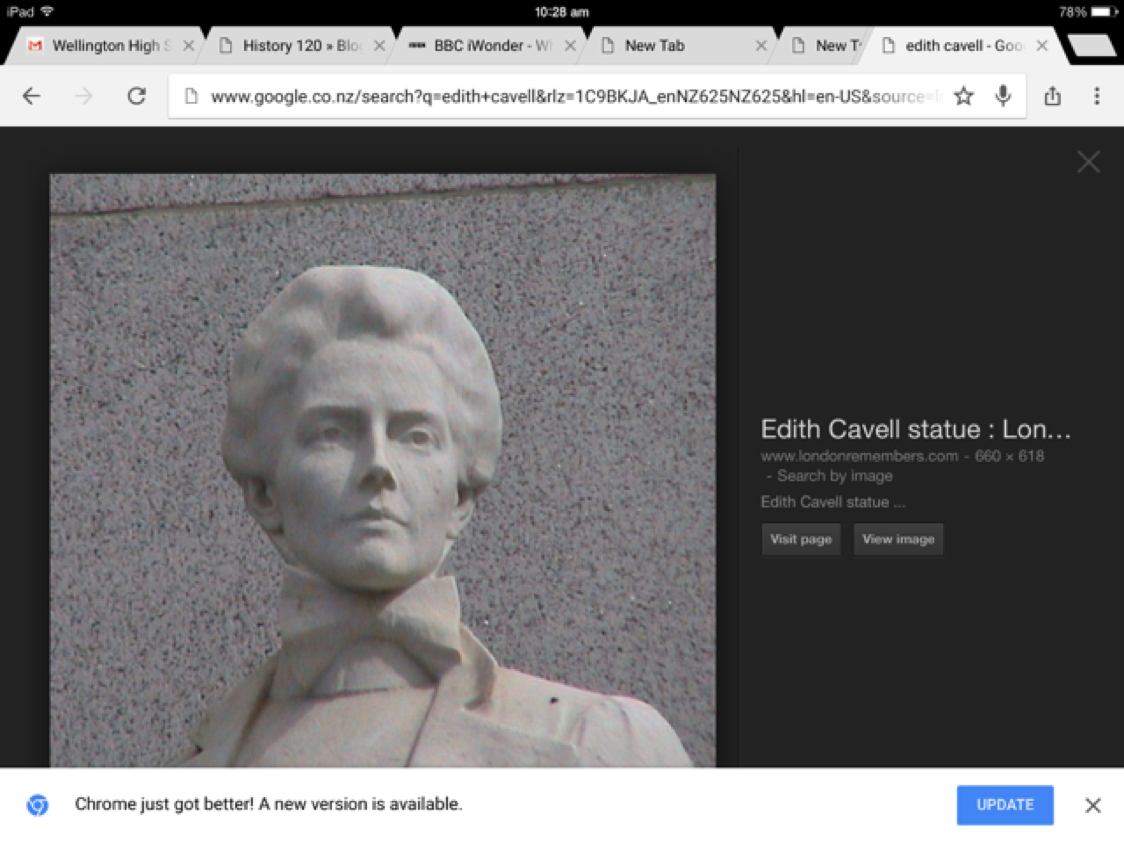Close the image preview panel
This screenshot has height=843, width=1124.
pyautogui.click(x=1088, y=162)
